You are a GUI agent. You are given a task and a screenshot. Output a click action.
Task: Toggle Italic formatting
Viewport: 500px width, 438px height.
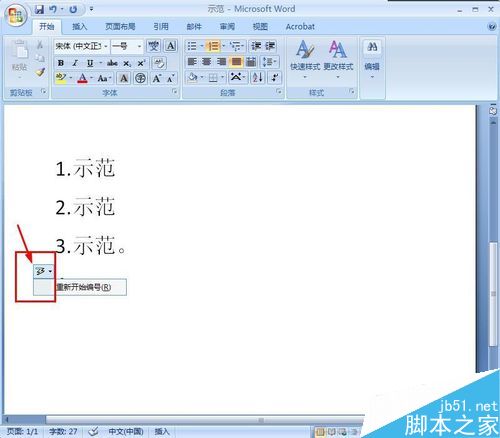[75, 63]
